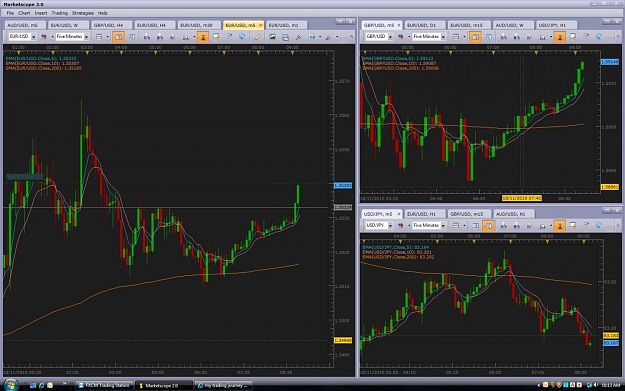Click the first blue indicator icon in GBP/USD toolbar
625x391 pixels.
point(503,37)
